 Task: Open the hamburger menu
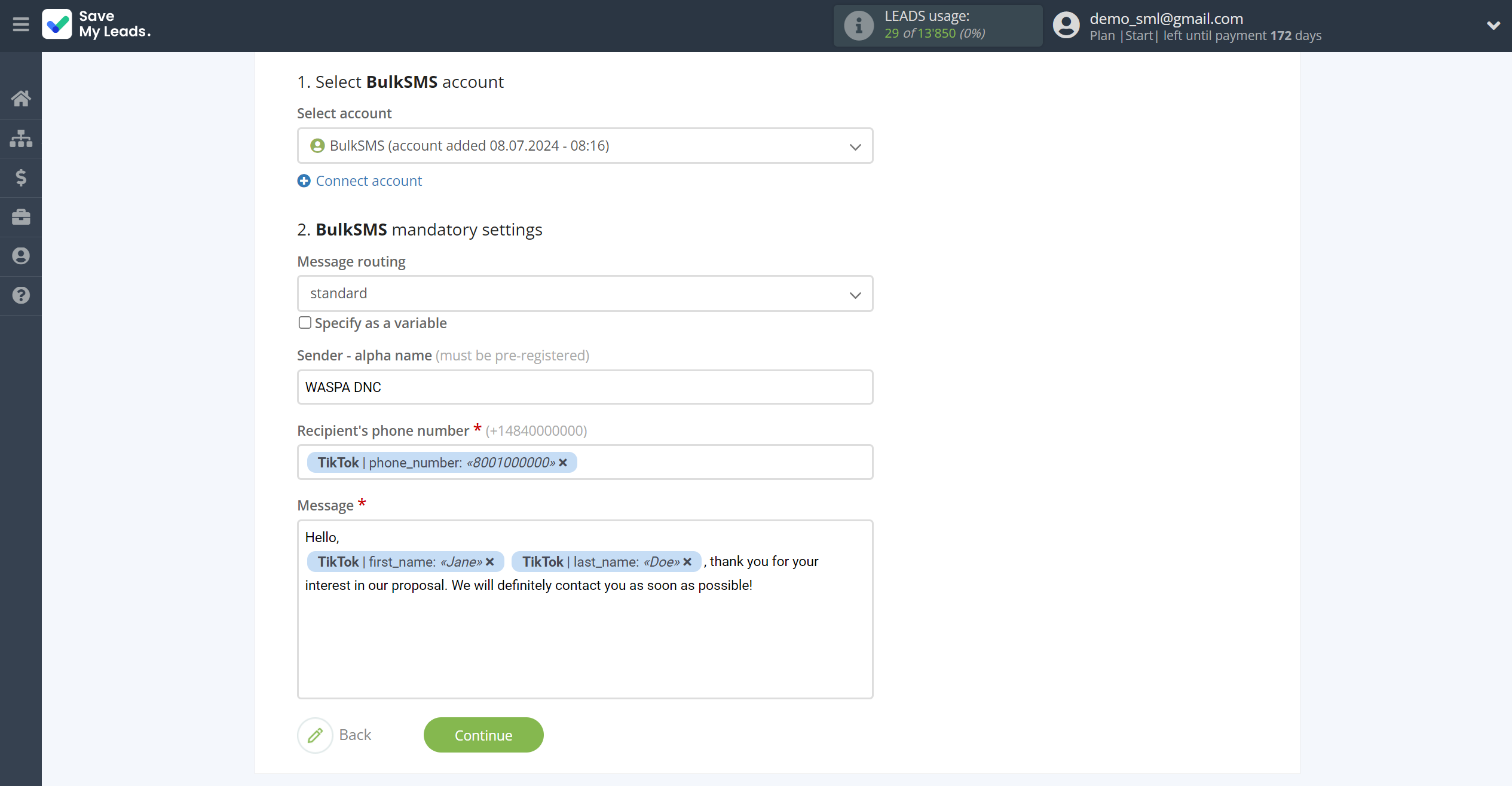21,25
